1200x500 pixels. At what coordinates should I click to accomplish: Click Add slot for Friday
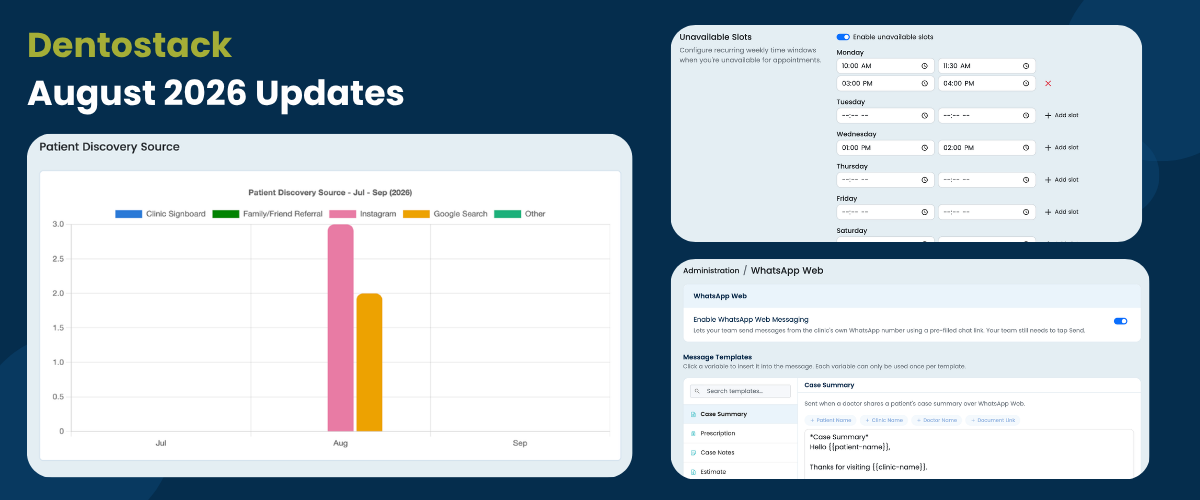pos(1061,212)
